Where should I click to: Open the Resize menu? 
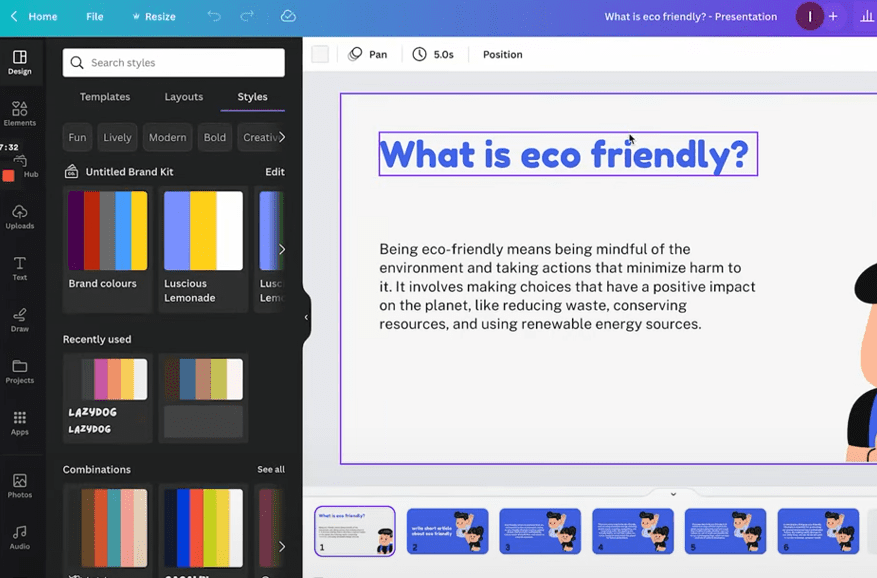coord(154,17)
